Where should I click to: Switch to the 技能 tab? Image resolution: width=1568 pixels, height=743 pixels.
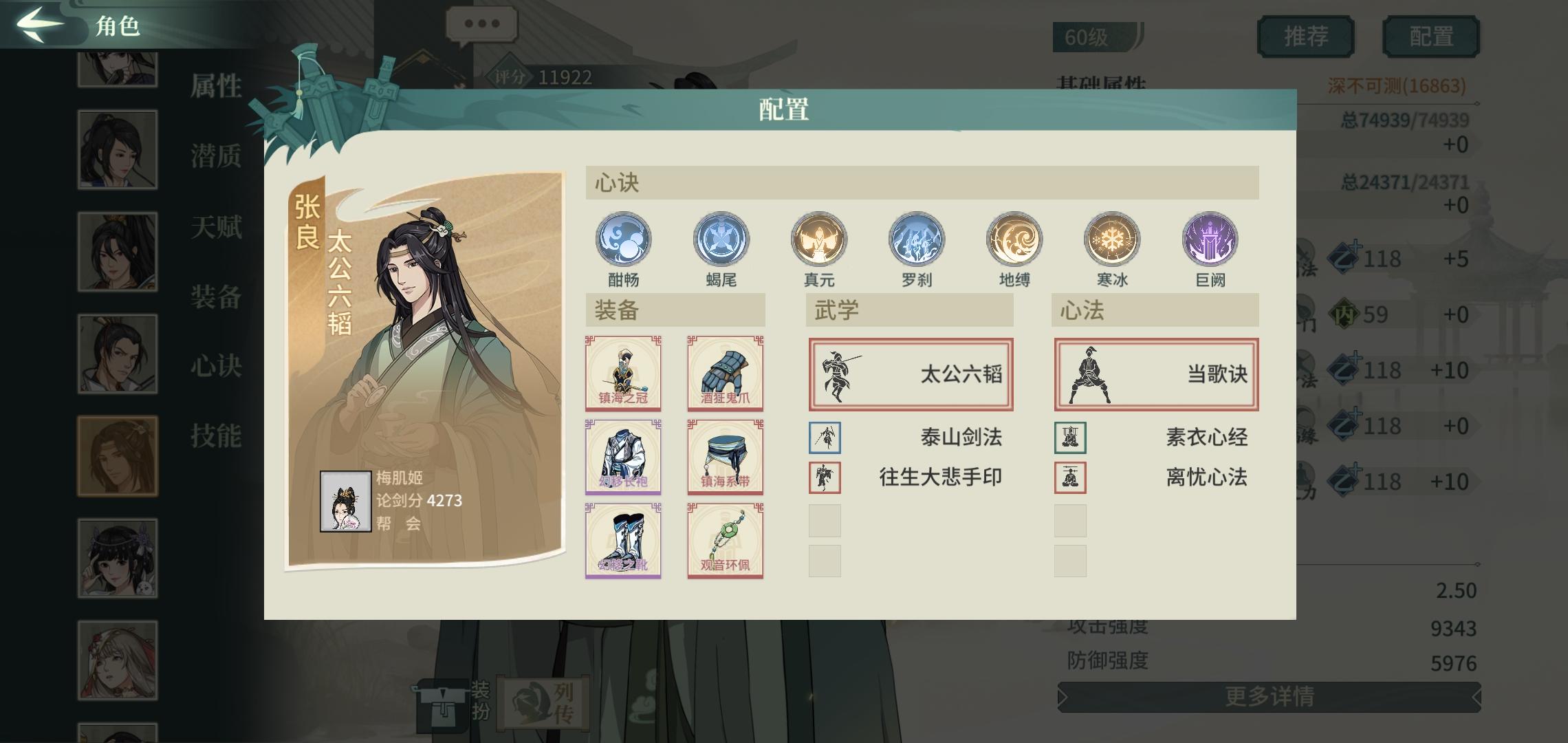pos(216,436)
